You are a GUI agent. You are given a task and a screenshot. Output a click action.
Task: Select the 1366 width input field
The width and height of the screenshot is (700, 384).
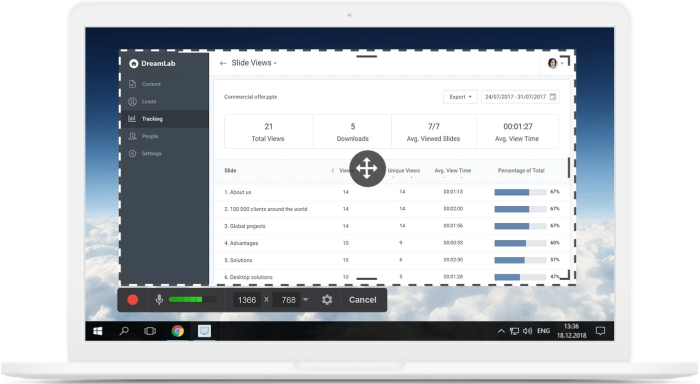pyautogui.click(x=247, y=300)
